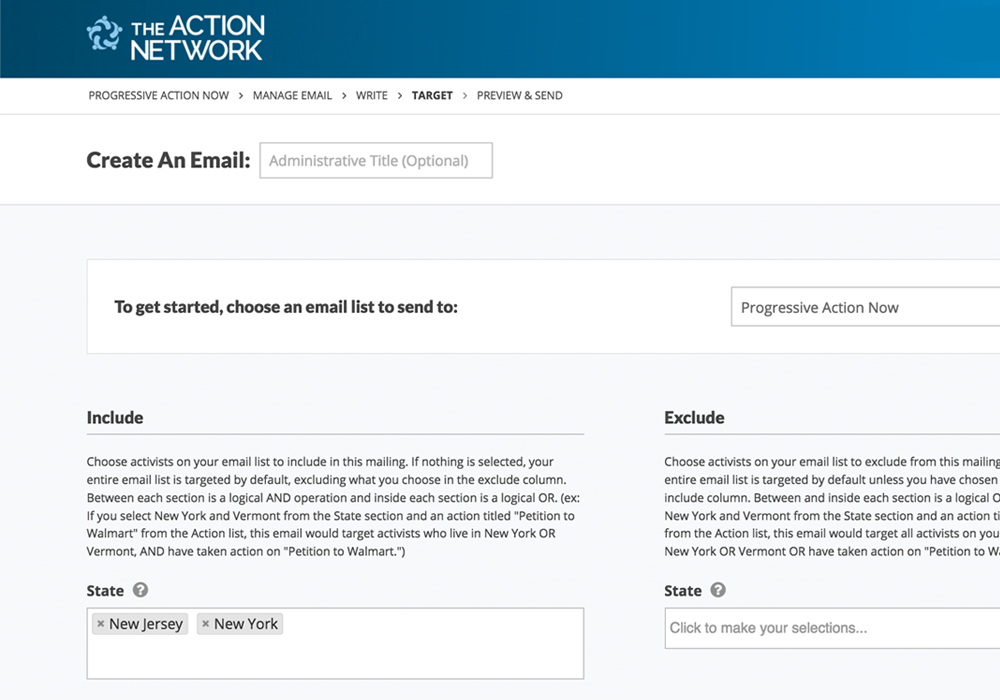This screenshot has height=700, width=1000.
Task: Remove the New York state tag
Action: click(205, 624)
